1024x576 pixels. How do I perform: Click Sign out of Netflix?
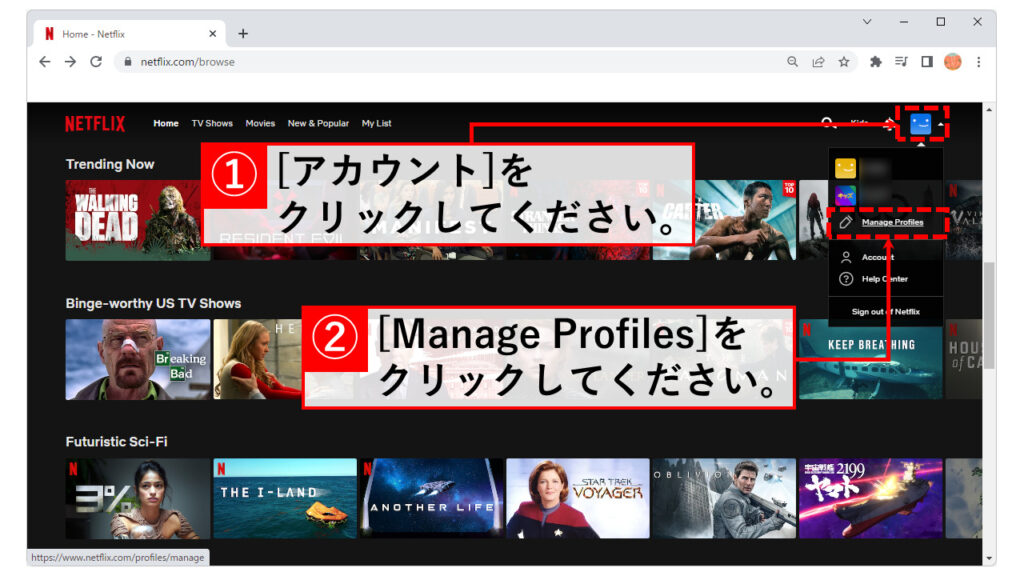[885, 312]
